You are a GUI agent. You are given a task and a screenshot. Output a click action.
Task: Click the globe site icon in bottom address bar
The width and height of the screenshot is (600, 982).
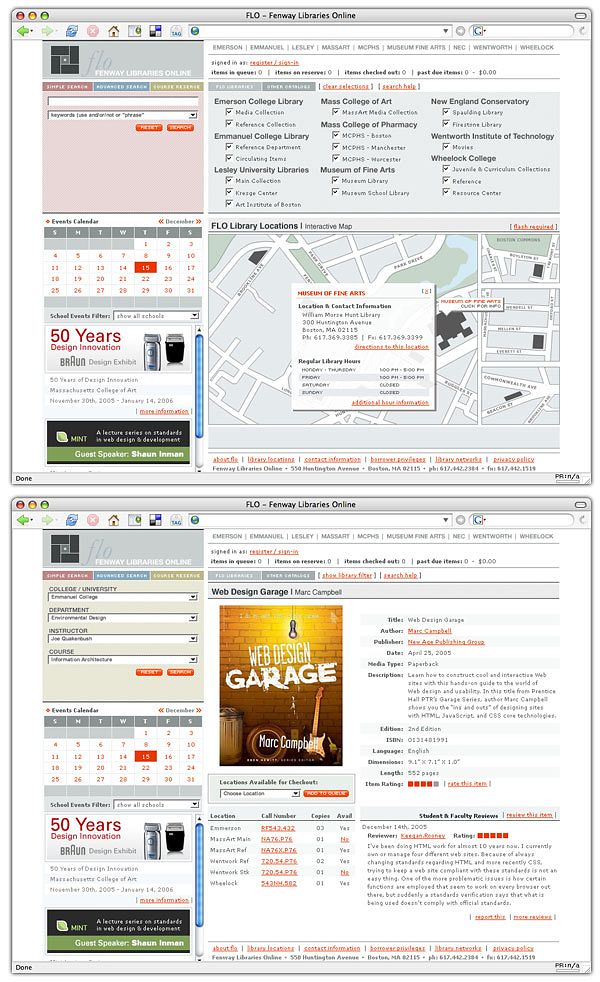(195, 520)
